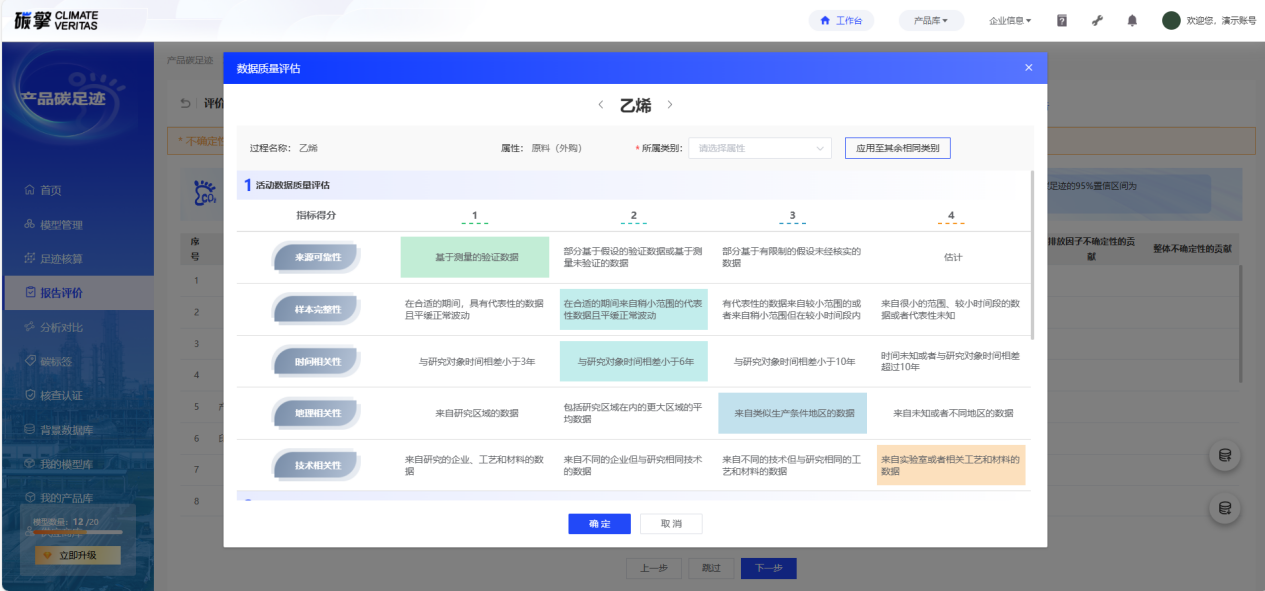Click the user avatar circle
Viewport: 1265px width, 591px height.
pos(1171,20)
